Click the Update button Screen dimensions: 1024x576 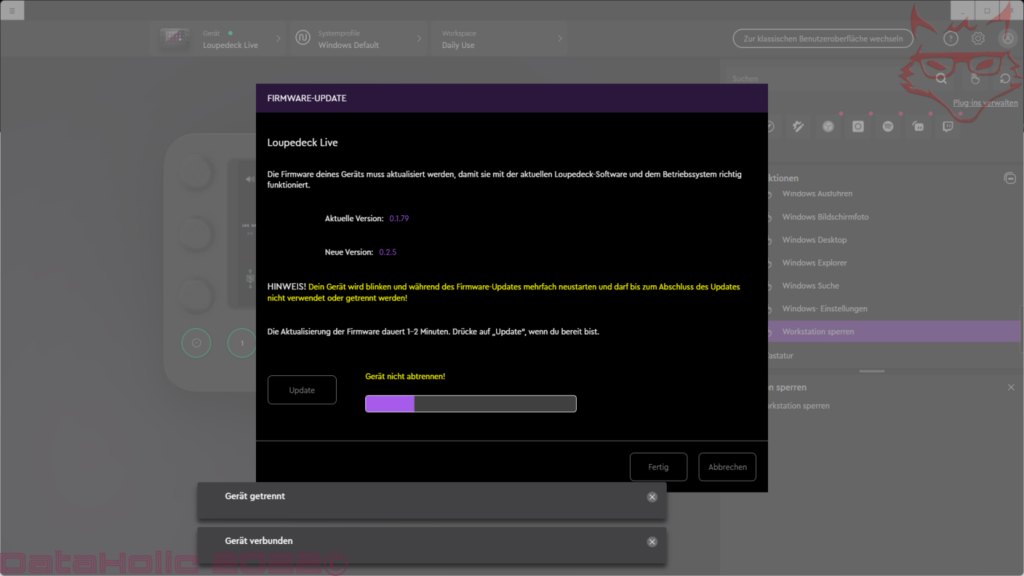pos(302,390)
